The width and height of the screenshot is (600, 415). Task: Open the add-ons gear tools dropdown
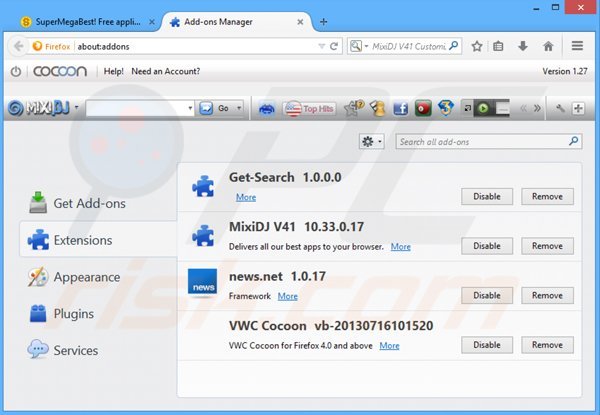point(372,142)
